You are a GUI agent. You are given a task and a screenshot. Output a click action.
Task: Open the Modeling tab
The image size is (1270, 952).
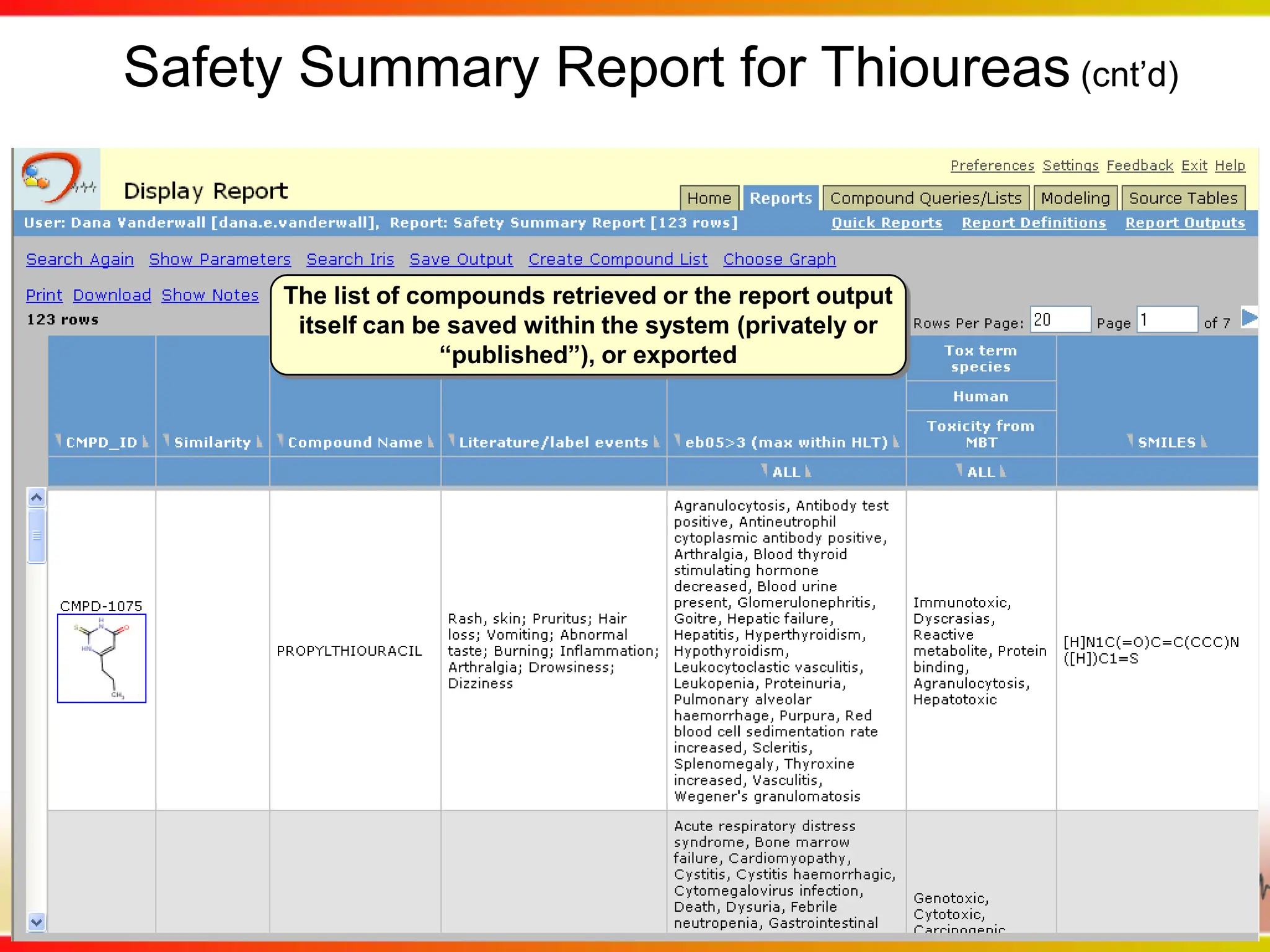coord(1075,198)
